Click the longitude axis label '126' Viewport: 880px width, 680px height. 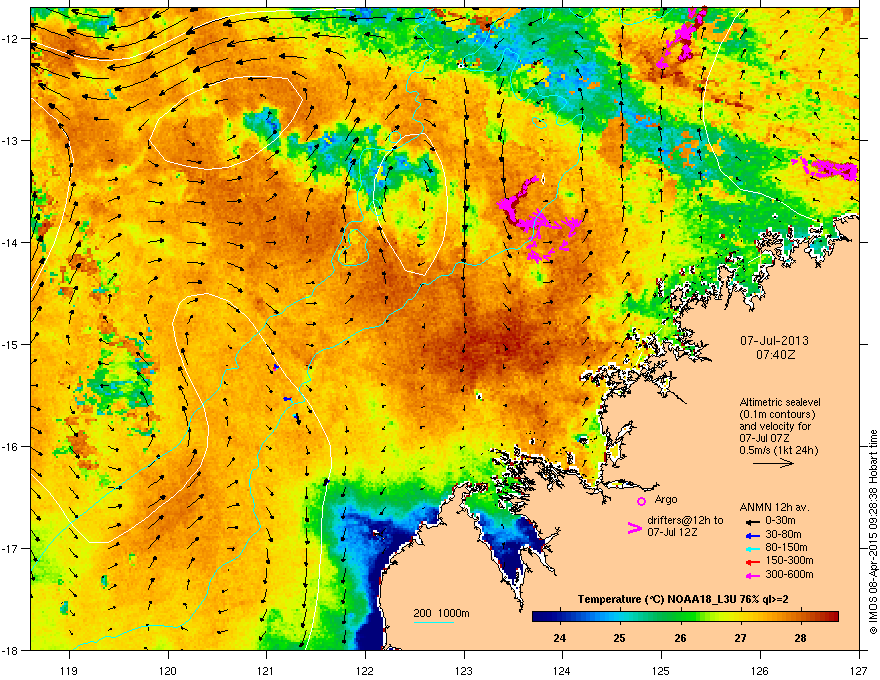pyautogui.click(x=760, y=670)
